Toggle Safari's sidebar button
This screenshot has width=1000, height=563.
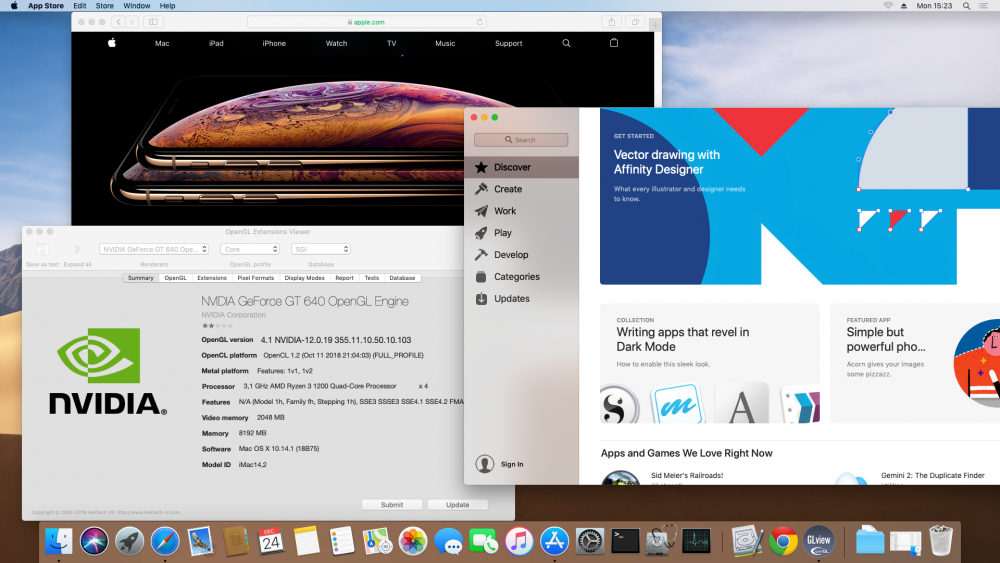153,22
